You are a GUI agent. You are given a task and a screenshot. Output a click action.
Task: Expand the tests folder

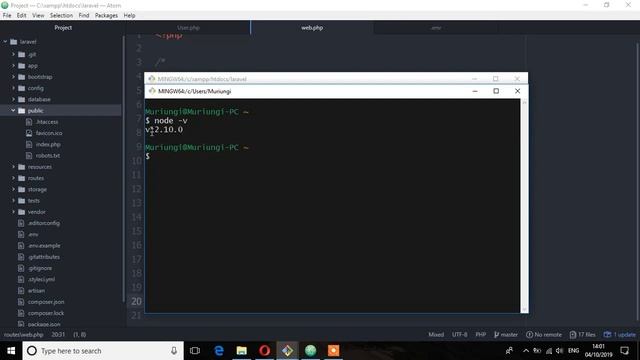tap(13, 200)
